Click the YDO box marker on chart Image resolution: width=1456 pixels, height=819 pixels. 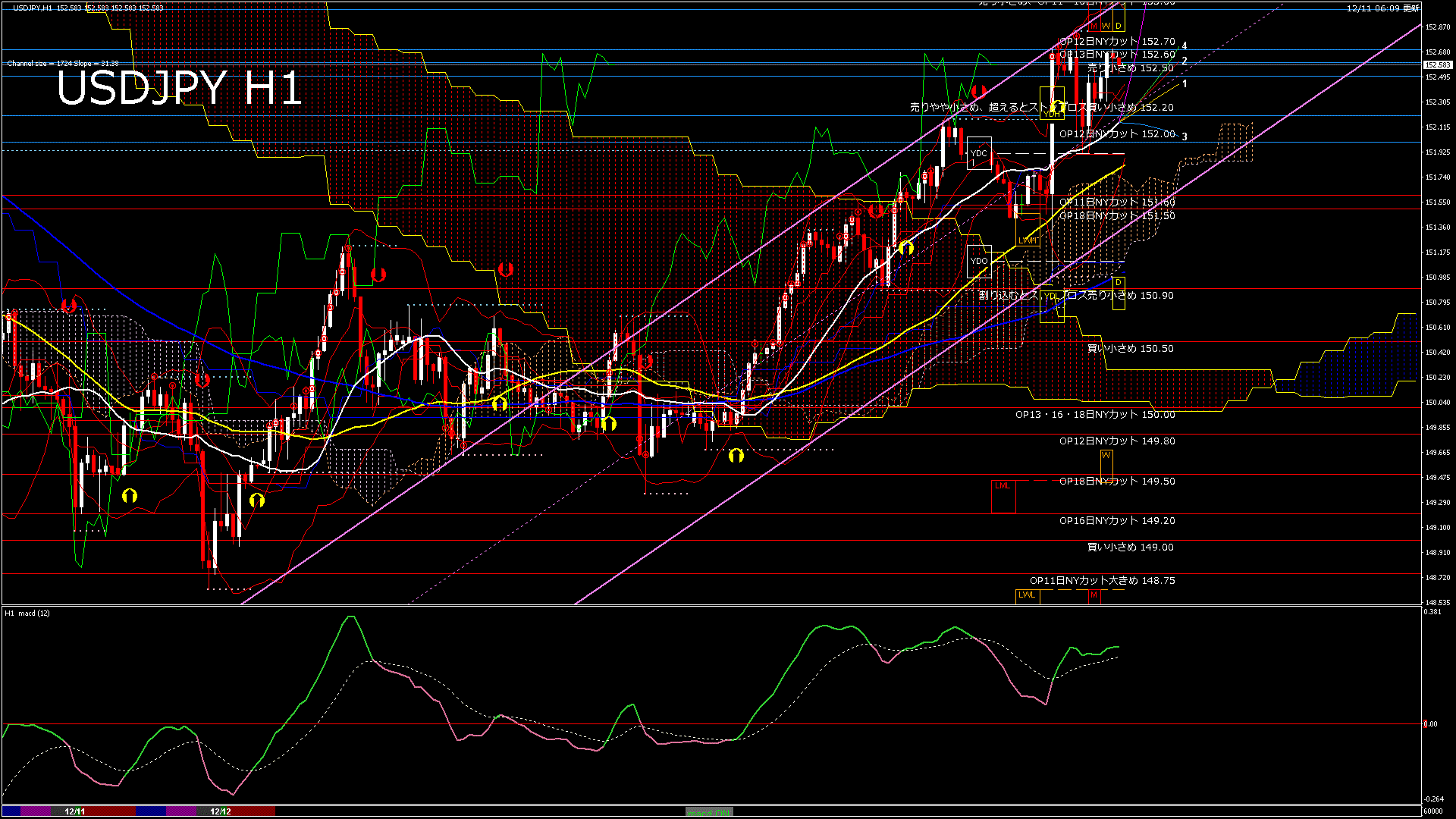(x=979, y=261)
